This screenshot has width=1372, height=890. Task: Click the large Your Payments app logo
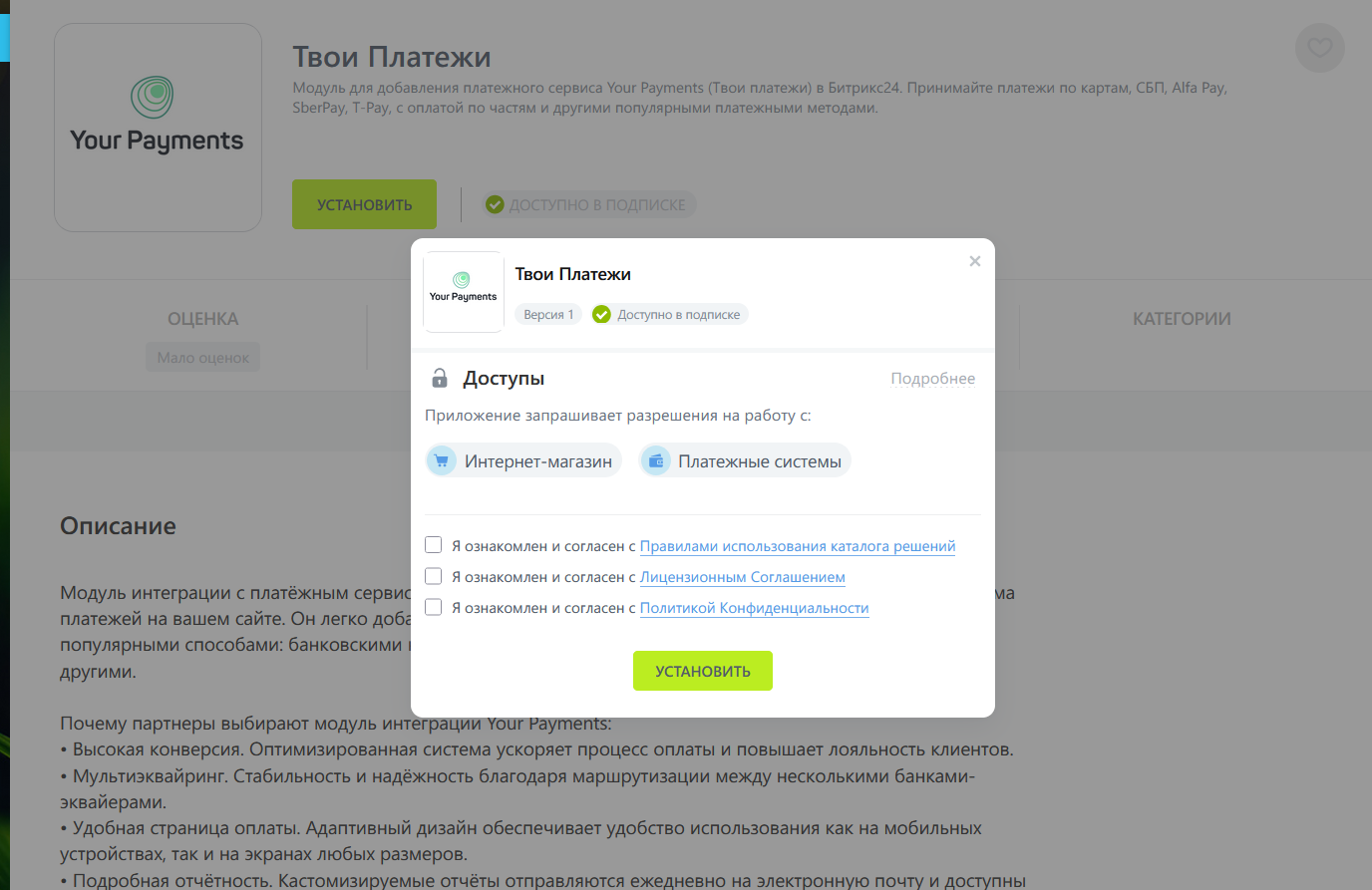158,128
